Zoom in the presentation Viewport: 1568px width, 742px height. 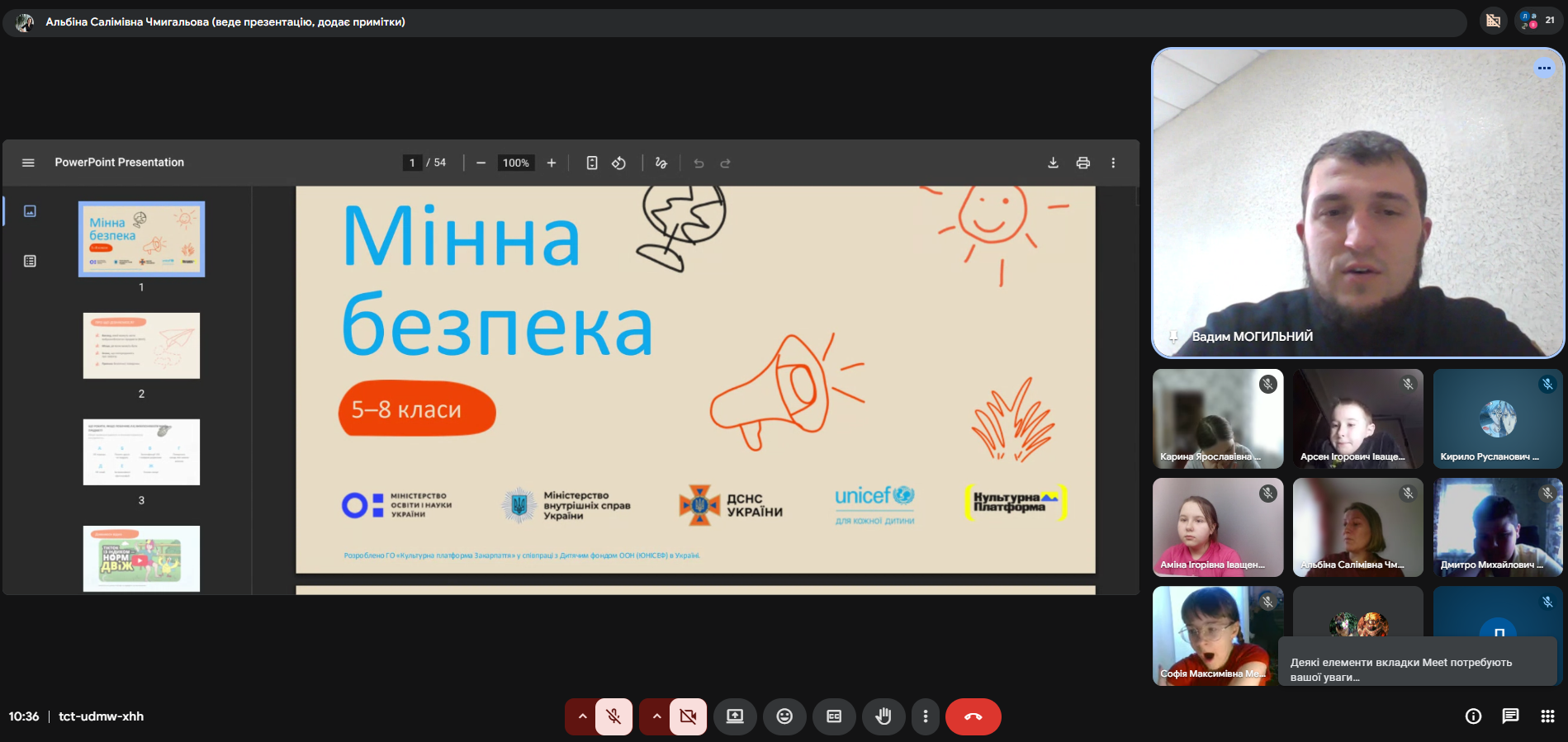(552, 163)
